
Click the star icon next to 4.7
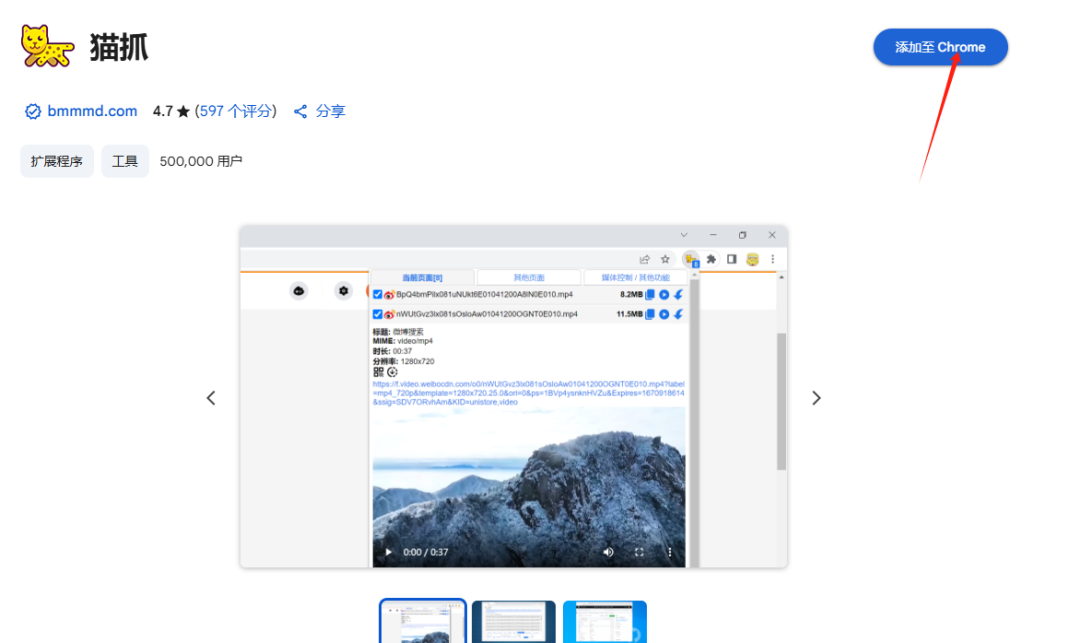[183, 112]
